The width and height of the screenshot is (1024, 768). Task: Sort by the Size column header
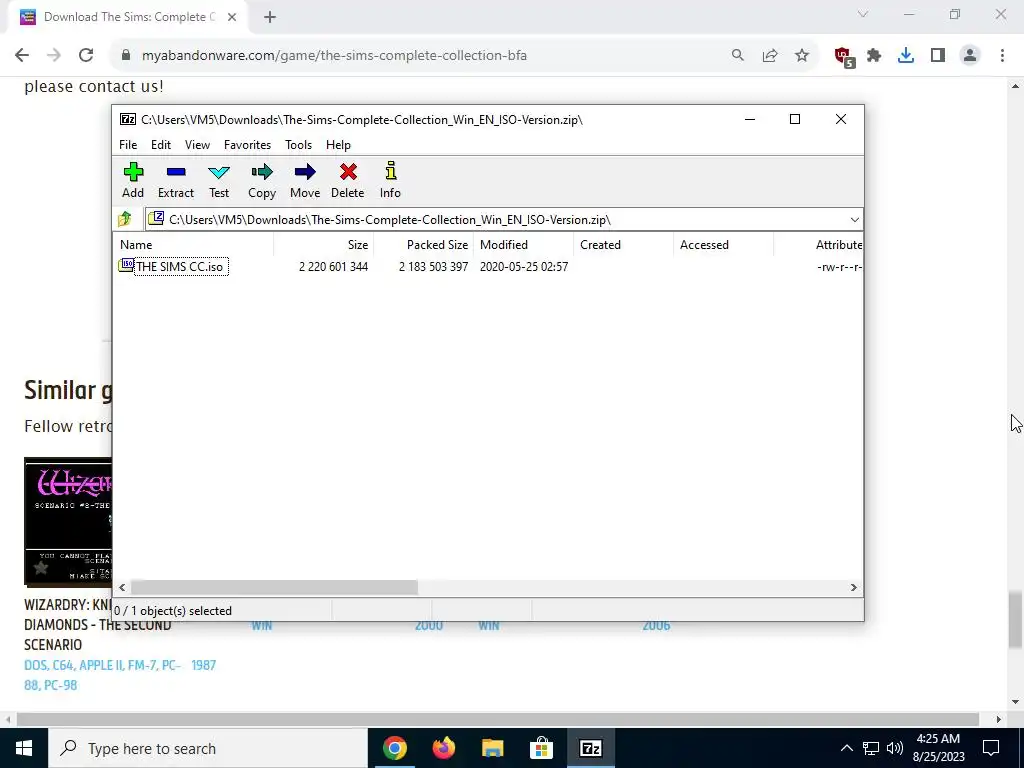pyautogui.click(x=323, y=245)
